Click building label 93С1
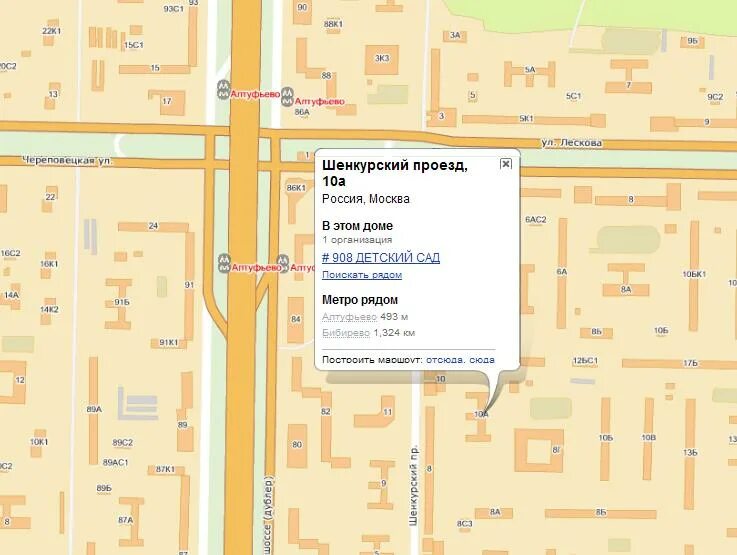Viewport: 737px width, 555px height. click(x=173, y=9)
